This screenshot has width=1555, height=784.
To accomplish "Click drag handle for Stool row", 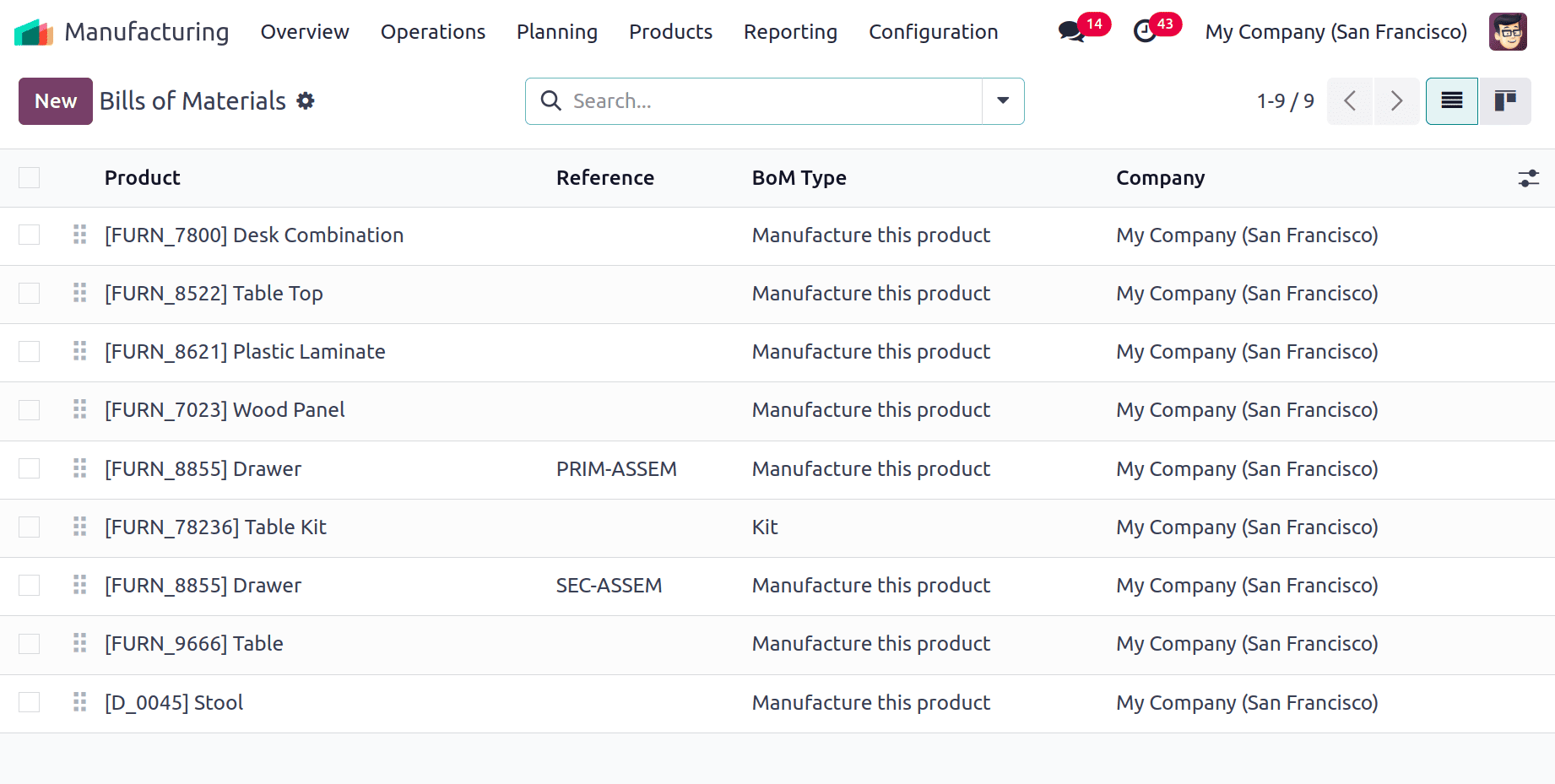I will tap(80, 702).
